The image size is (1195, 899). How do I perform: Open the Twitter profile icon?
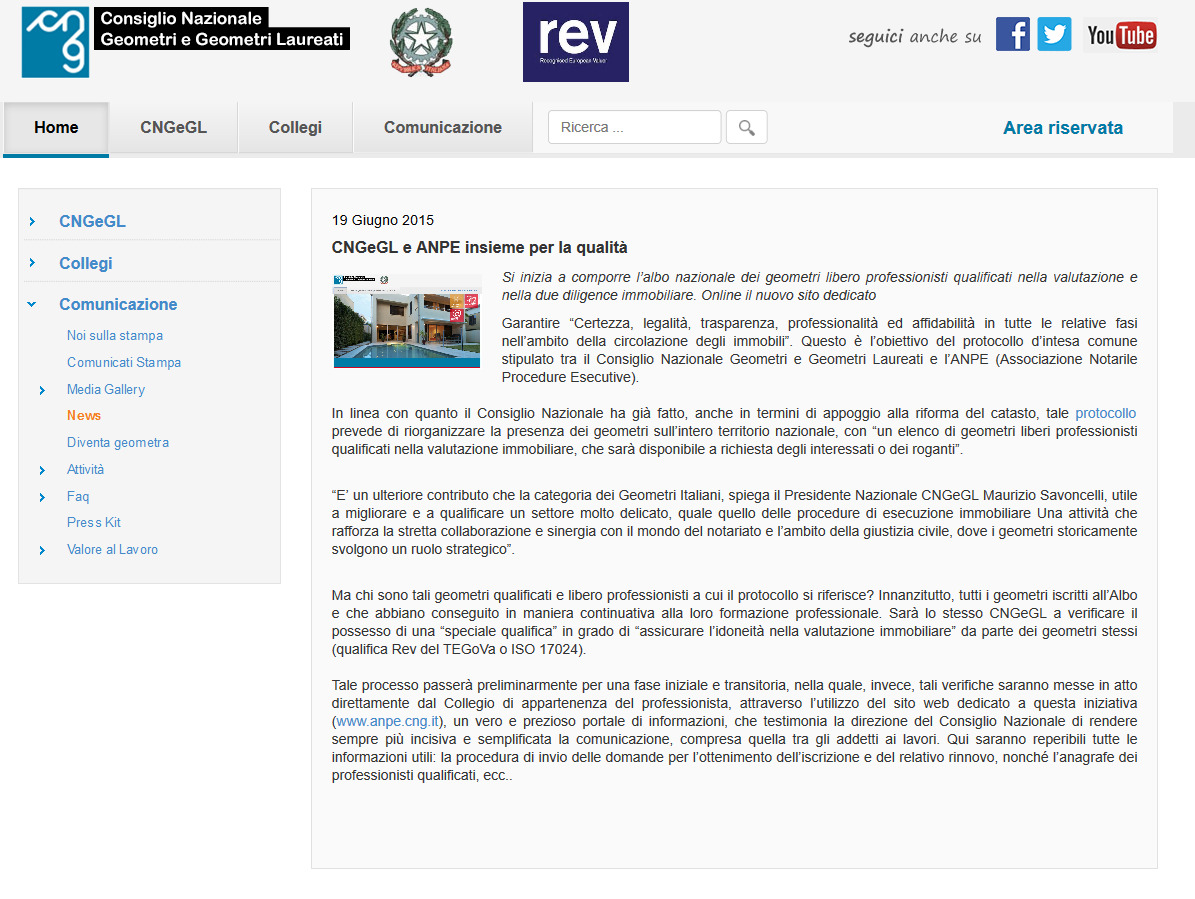pyautogui.click(x=1054, y=34)
